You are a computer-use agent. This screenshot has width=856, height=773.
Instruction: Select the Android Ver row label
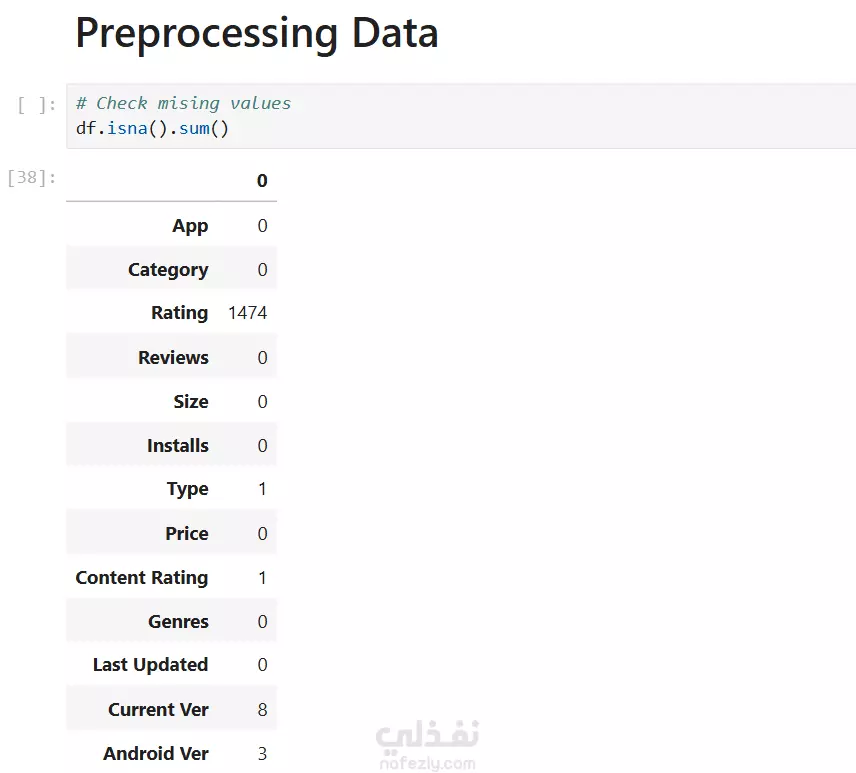point(156,754)
